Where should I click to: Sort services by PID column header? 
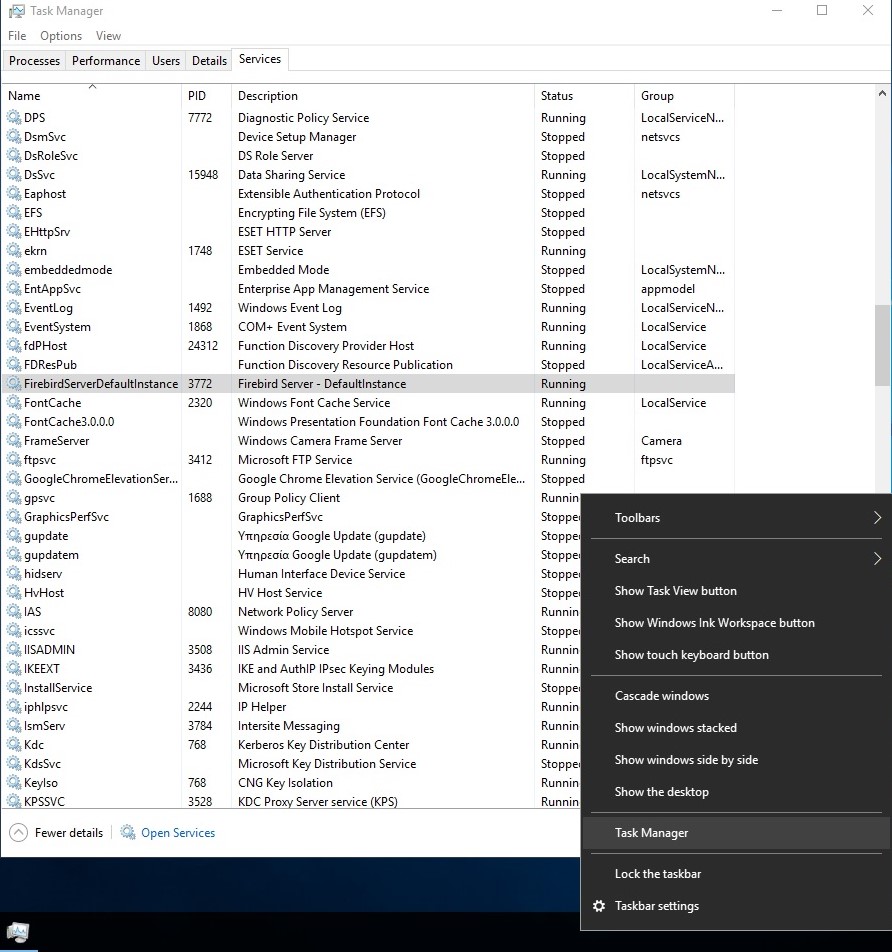pos(206,95)
